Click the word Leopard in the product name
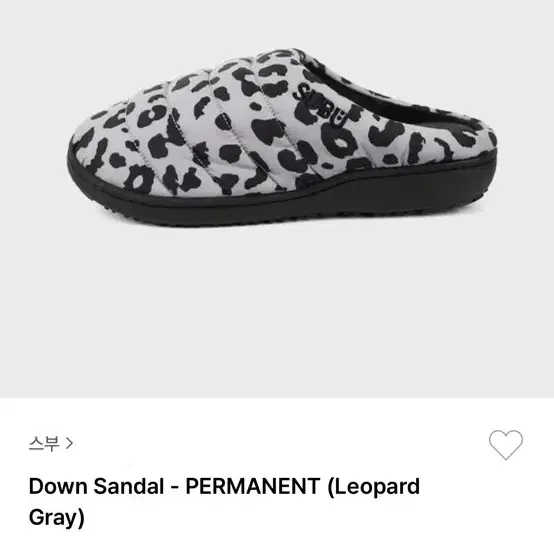This screenshot has height=554, width=554. point(374,487)
